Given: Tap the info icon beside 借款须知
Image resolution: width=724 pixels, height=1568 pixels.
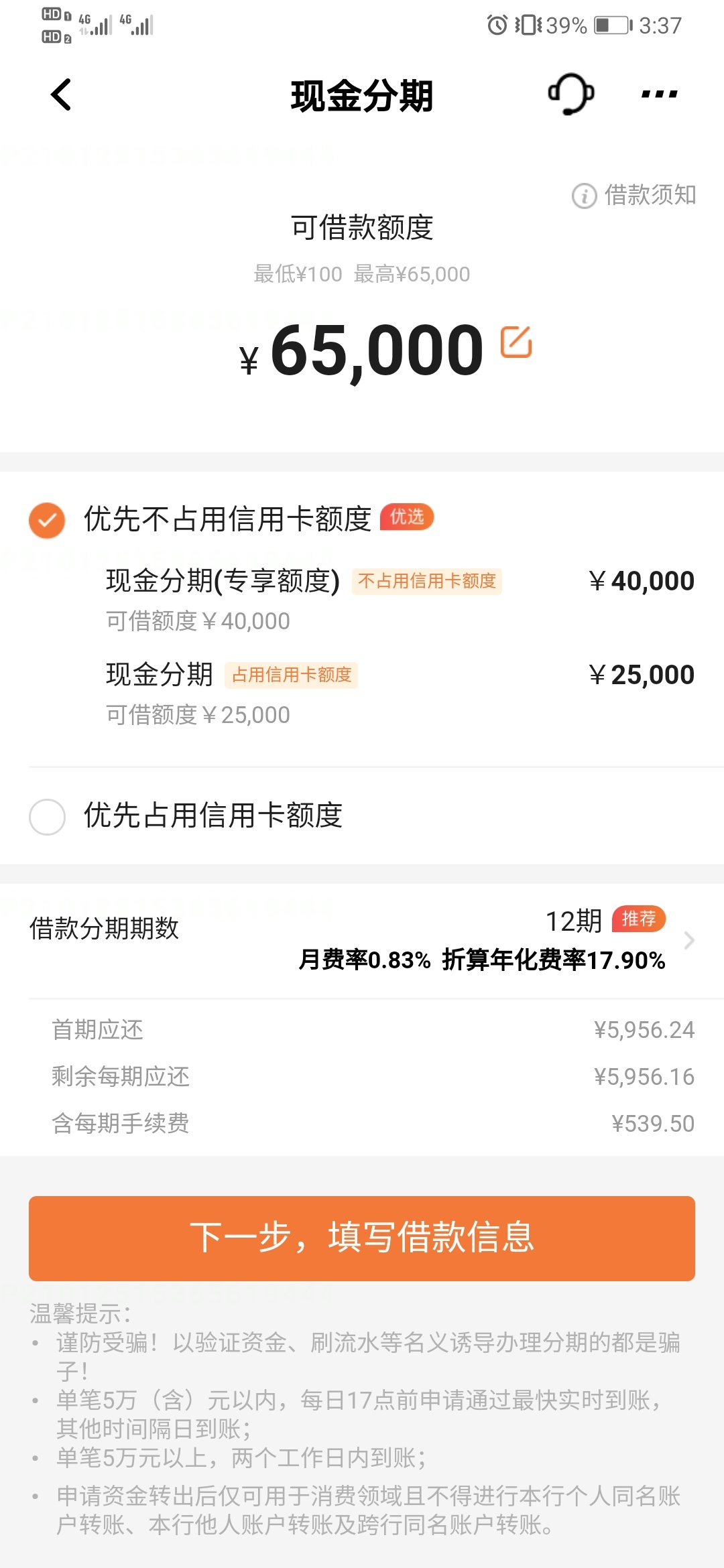Looking at the screenshot, I should click(x=584, y=196).
